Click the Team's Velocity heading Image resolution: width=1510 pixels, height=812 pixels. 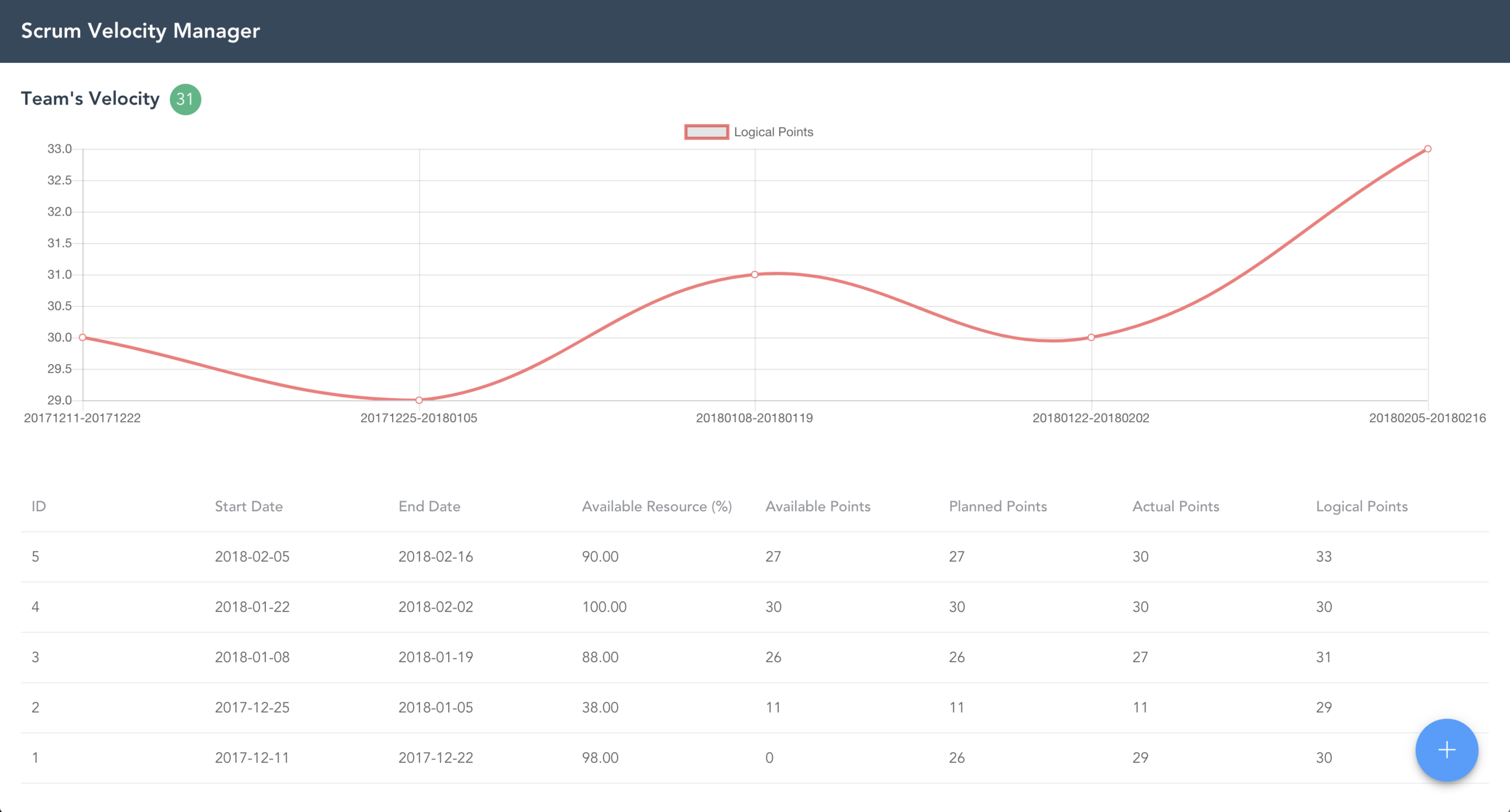pyautogui.click(x=90, y=99)
